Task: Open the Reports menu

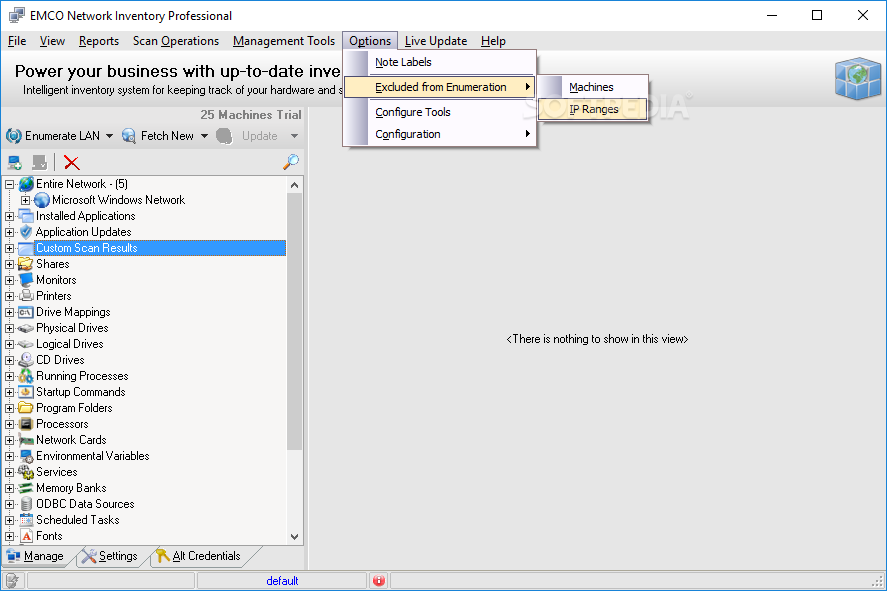Action: coord(99,41)
